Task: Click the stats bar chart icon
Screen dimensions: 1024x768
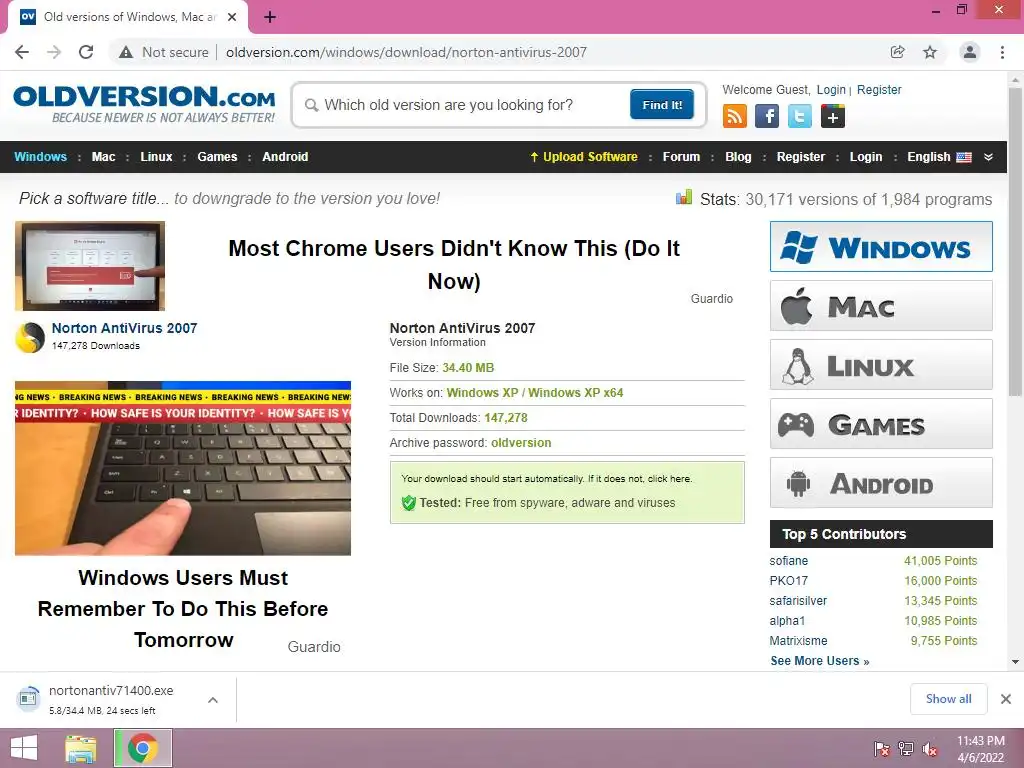Action: pyautogui.click(x=684, y=197)
